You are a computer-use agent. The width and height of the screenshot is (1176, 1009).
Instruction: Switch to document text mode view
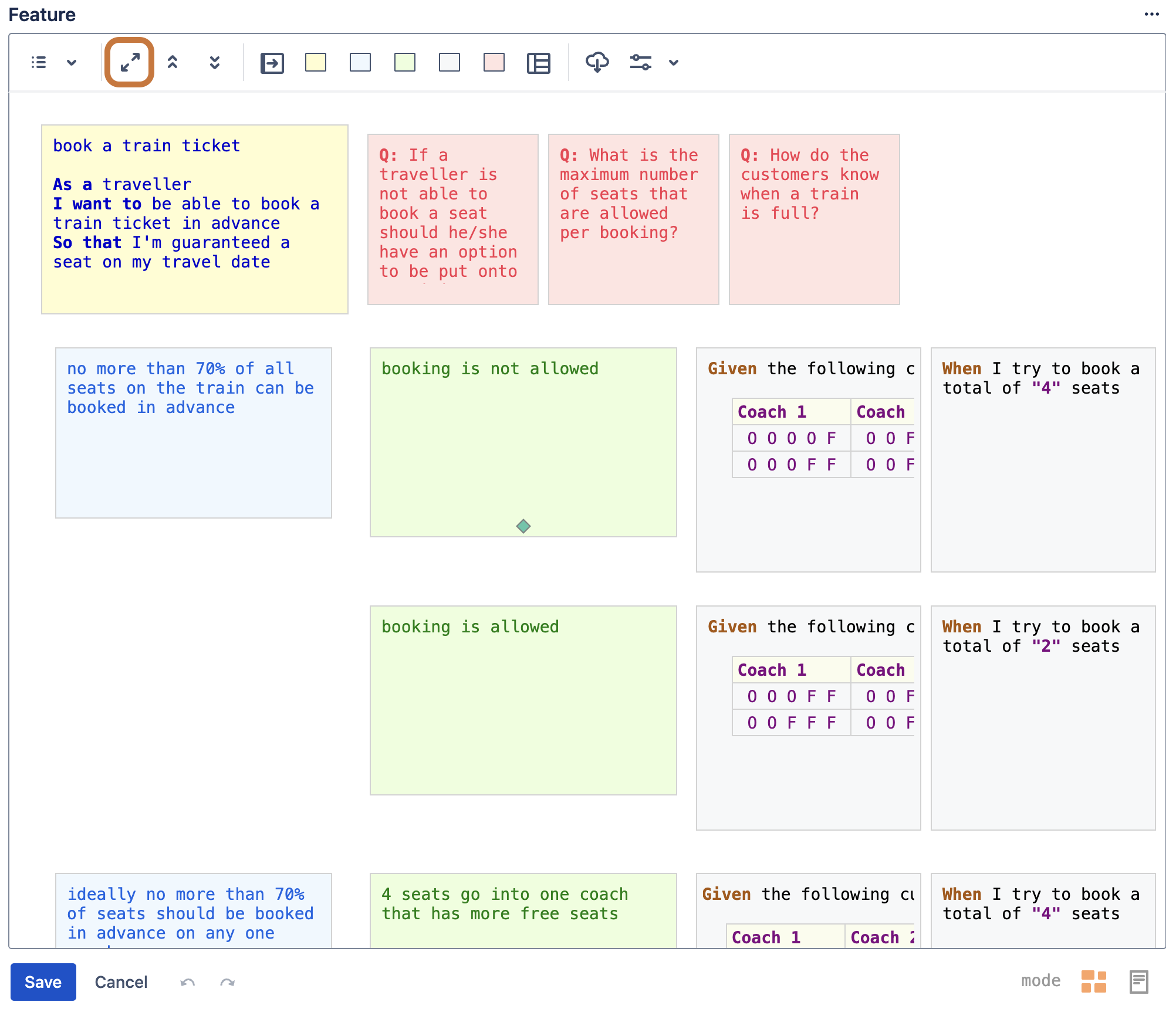(1138, 981)
